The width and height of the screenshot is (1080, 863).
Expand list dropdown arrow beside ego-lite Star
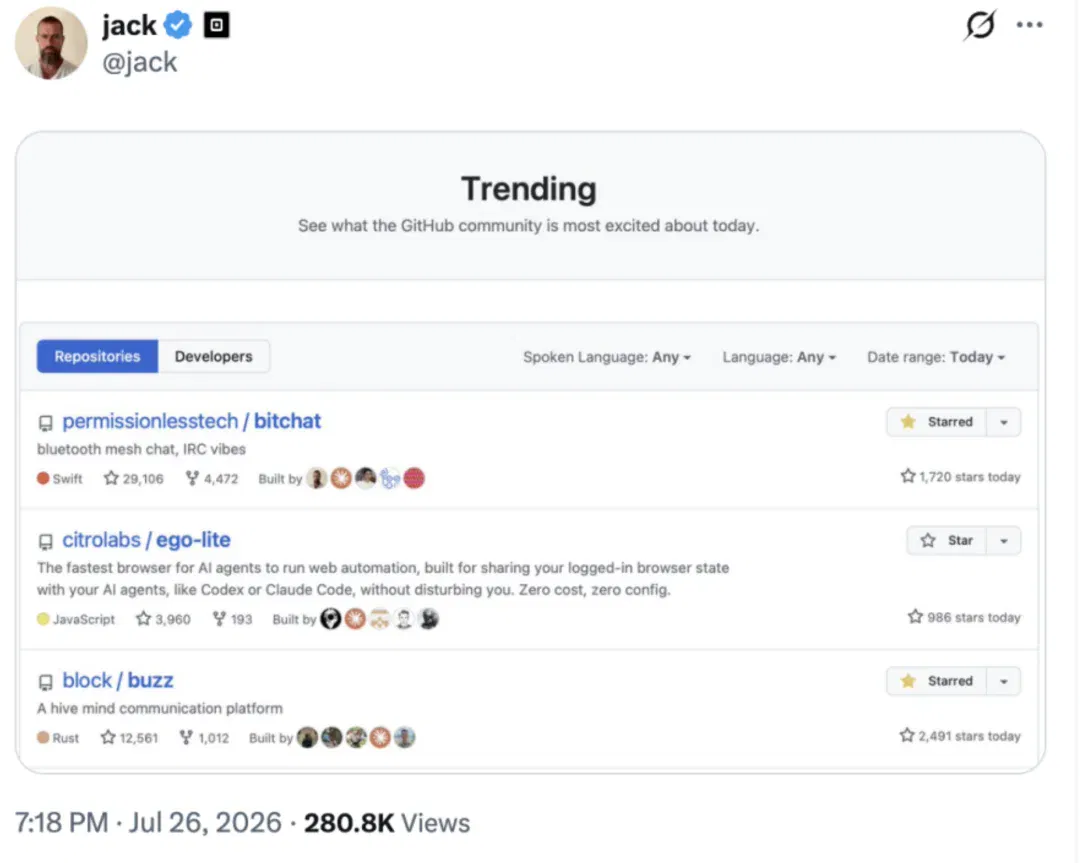click(1004, 541)
